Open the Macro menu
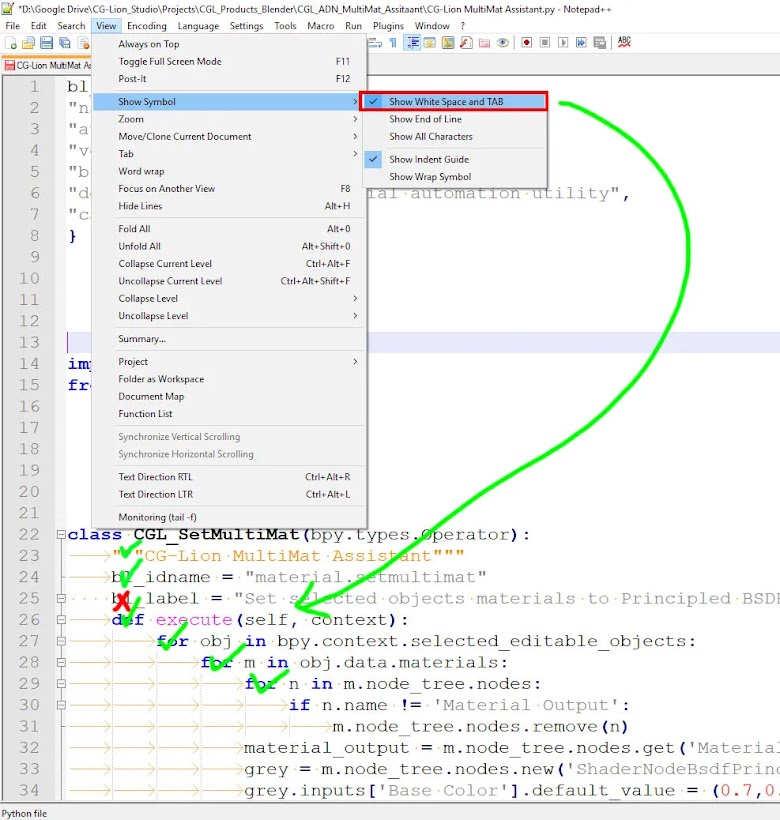Screen dimensions: 780x820 pyautogui.click(x=320, y=26)
